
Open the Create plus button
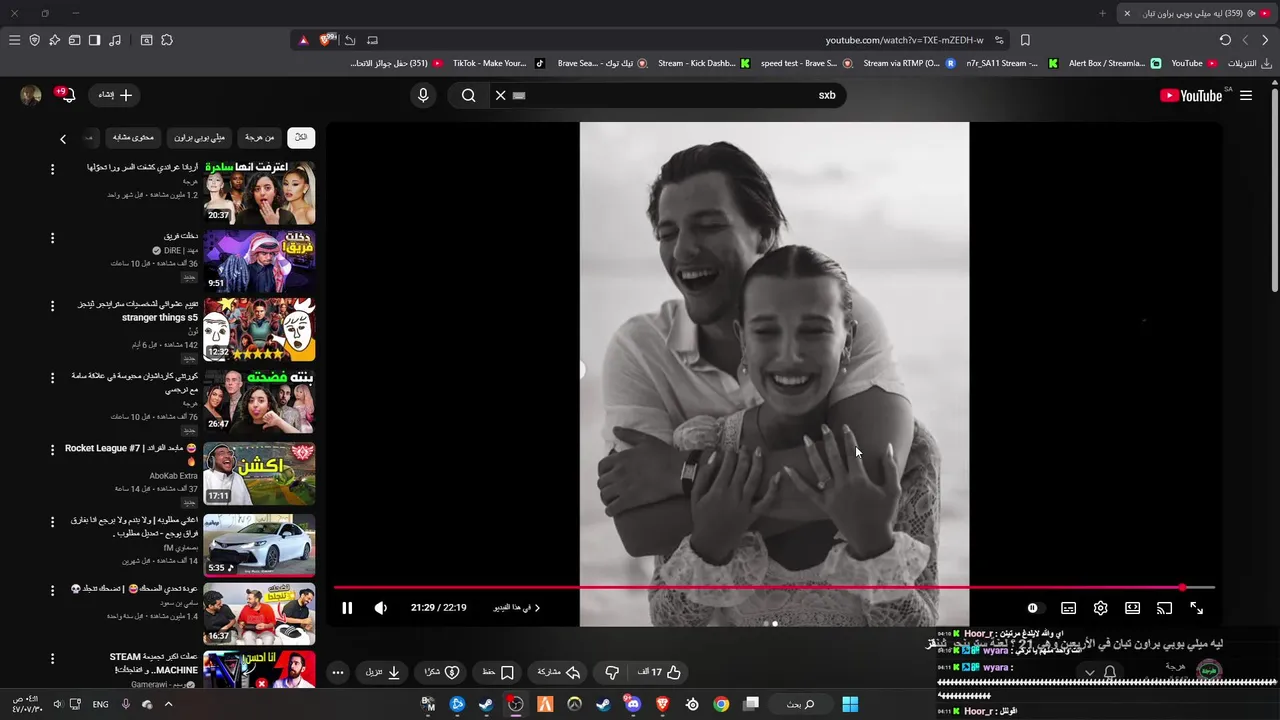[115, 95]
